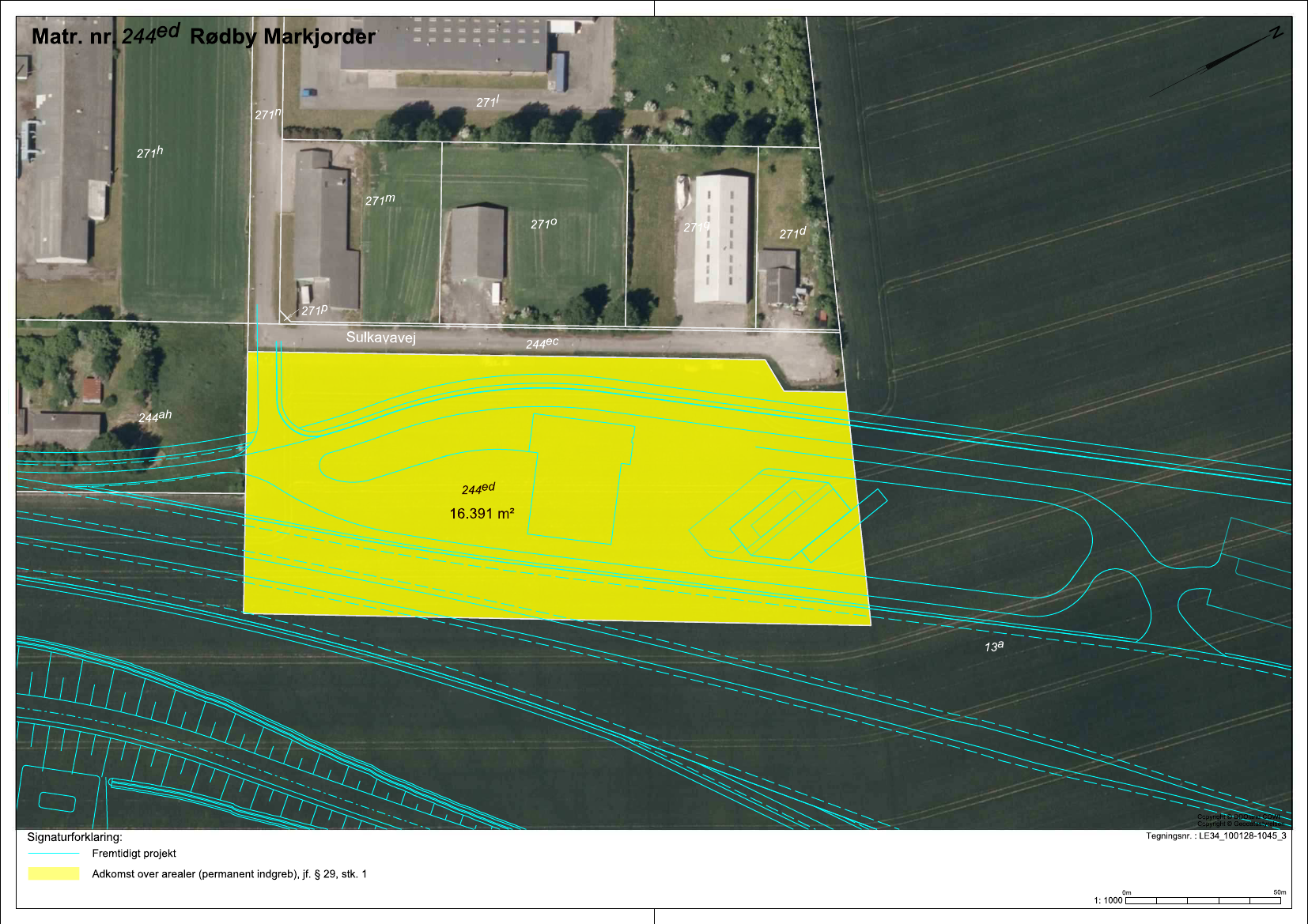Click the Signaturforklaring heading
Viewport: 1308px width, 924px height.
(x=74, y=837)
